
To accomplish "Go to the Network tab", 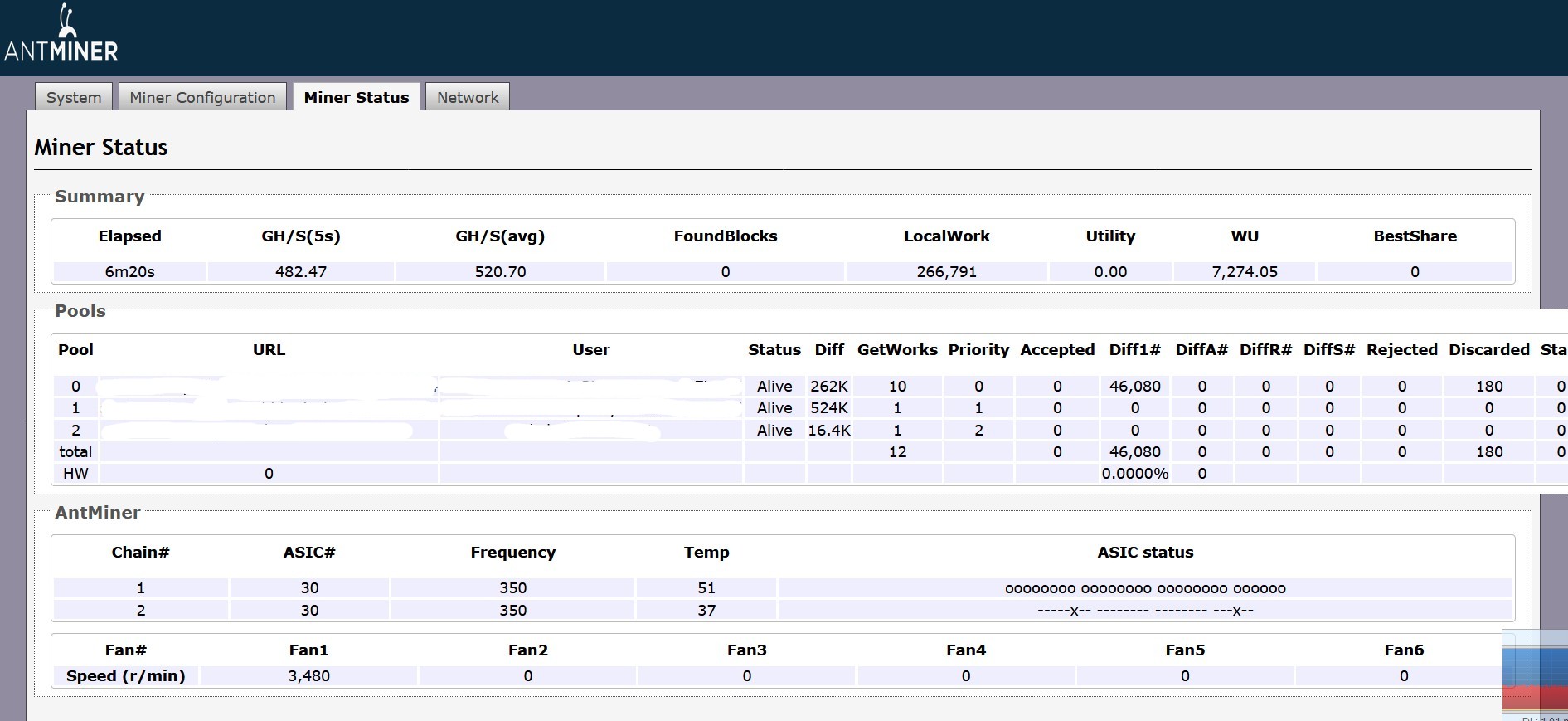I will [468, 97].
